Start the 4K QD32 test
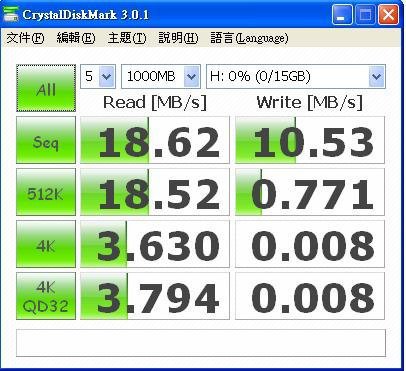Viewport: 406px width, 371px height. tap(46, 296)
